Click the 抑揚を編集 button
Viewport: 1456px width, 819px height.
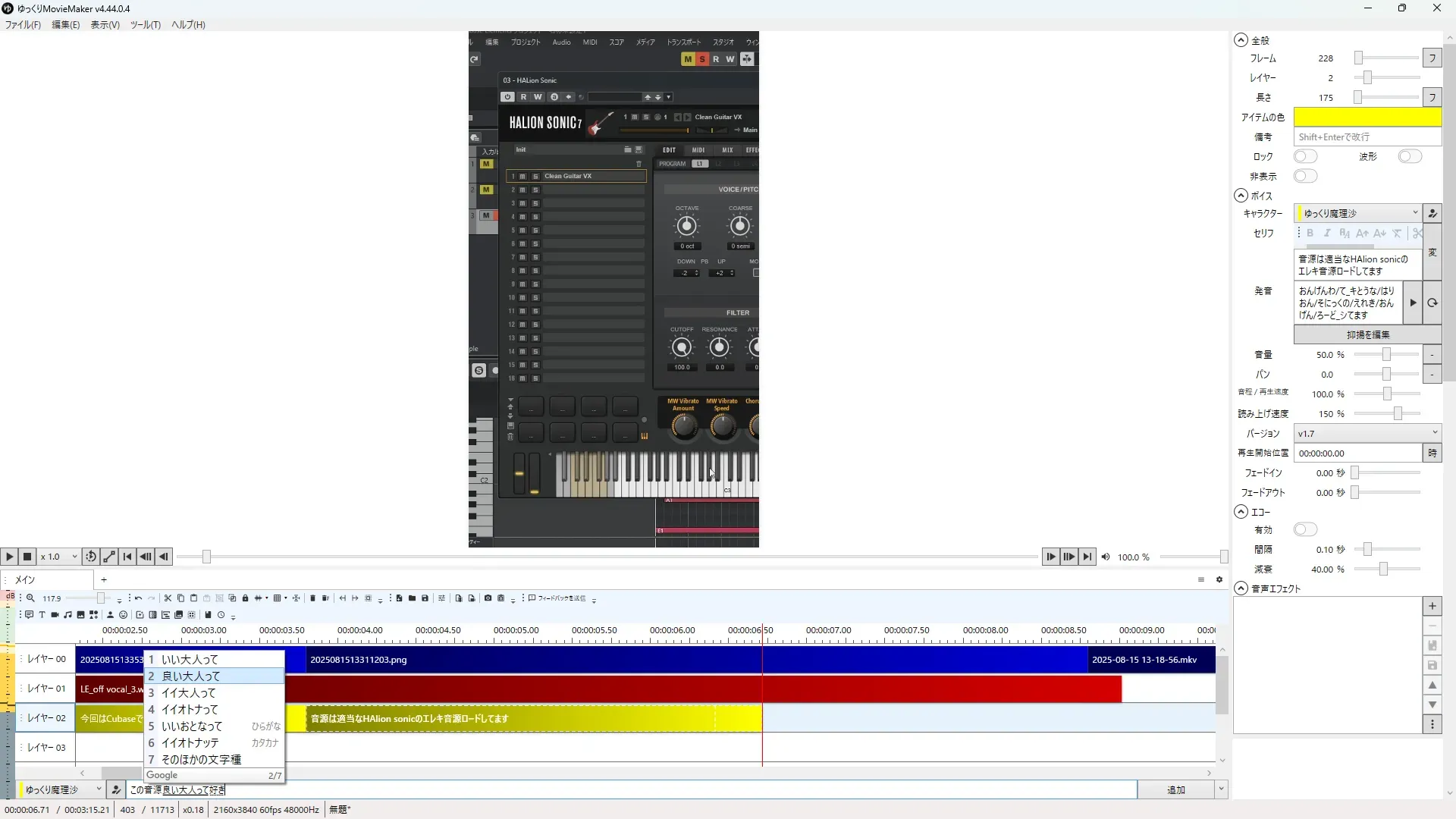[1367, 335]
